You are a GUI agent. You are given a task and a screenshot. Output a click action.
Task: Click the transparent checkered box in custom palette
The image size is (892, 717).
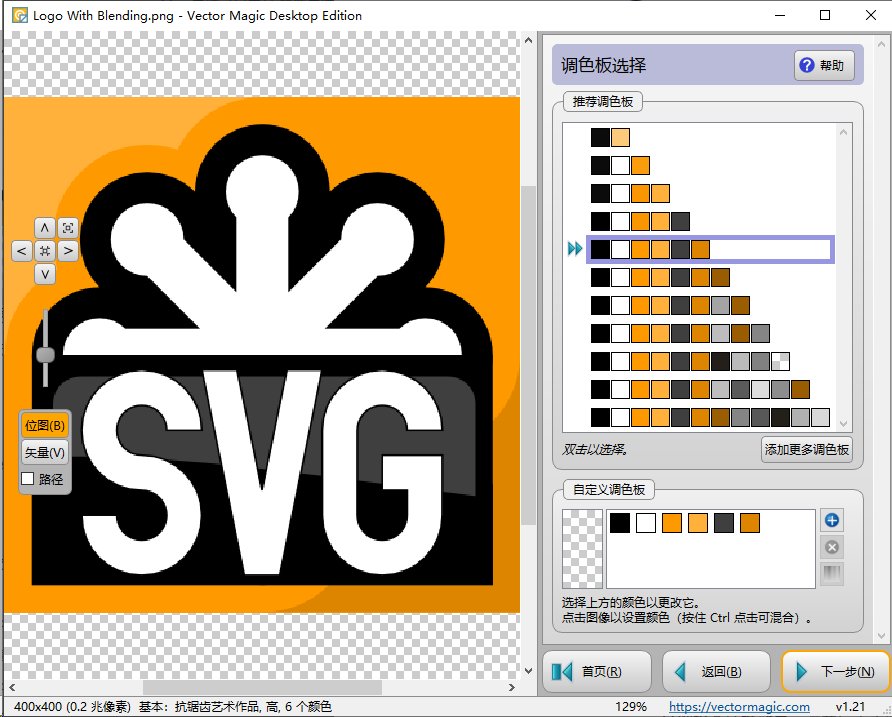[x=582, y=549]
